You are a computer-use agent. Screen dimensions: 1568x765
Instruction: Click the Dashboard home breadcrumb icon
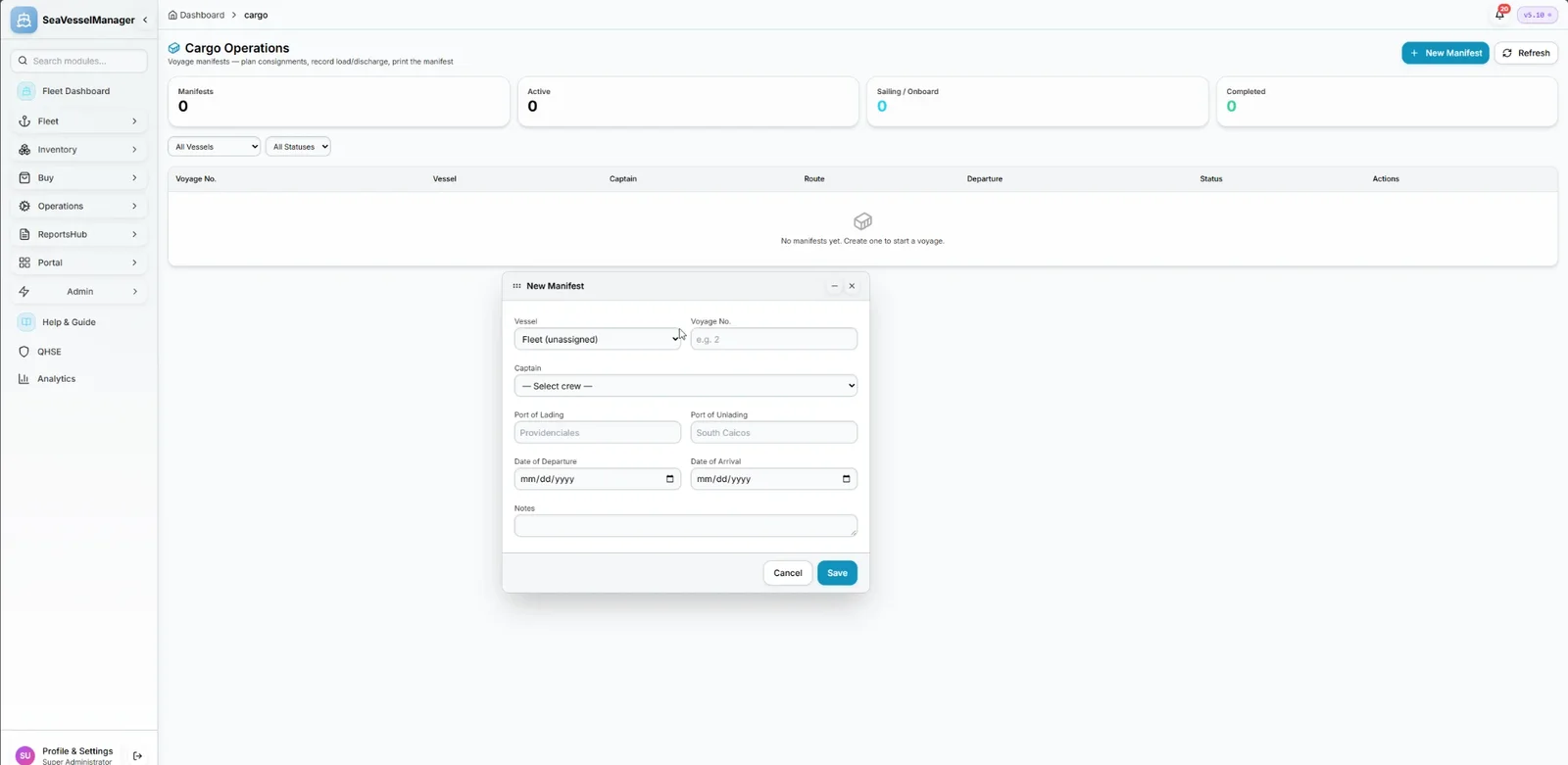172,15
